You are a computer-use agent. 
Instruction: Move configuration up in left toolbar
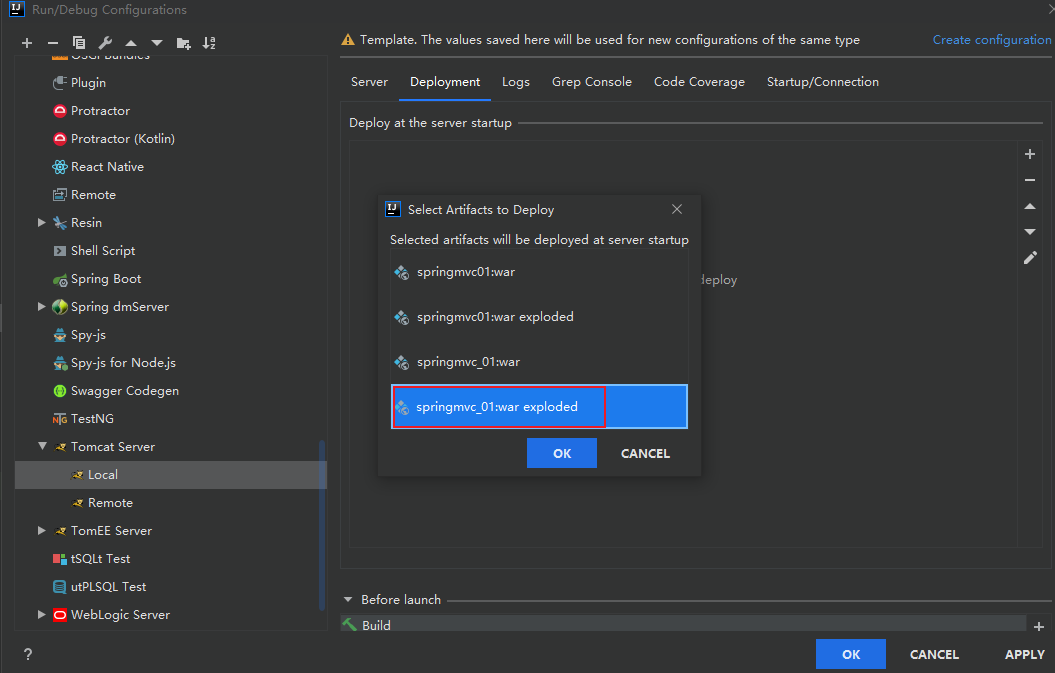click(131, 43)
